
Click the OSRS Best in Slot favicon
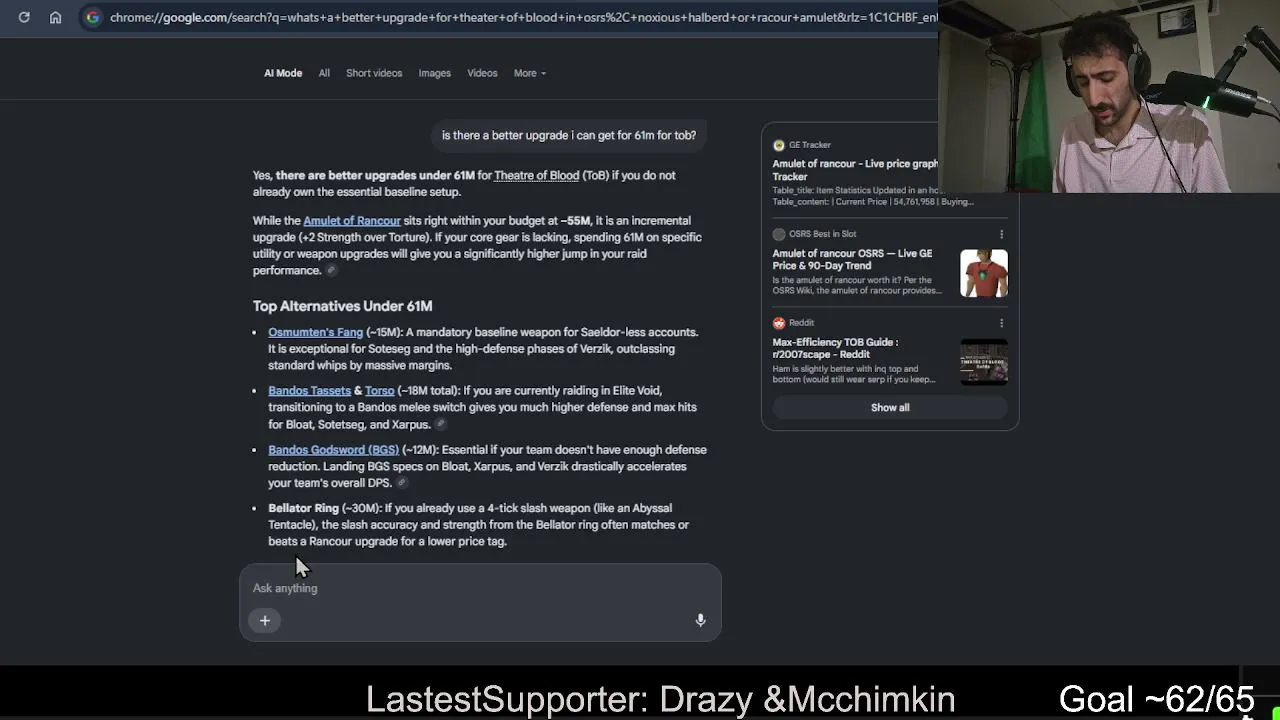(779, 234)
